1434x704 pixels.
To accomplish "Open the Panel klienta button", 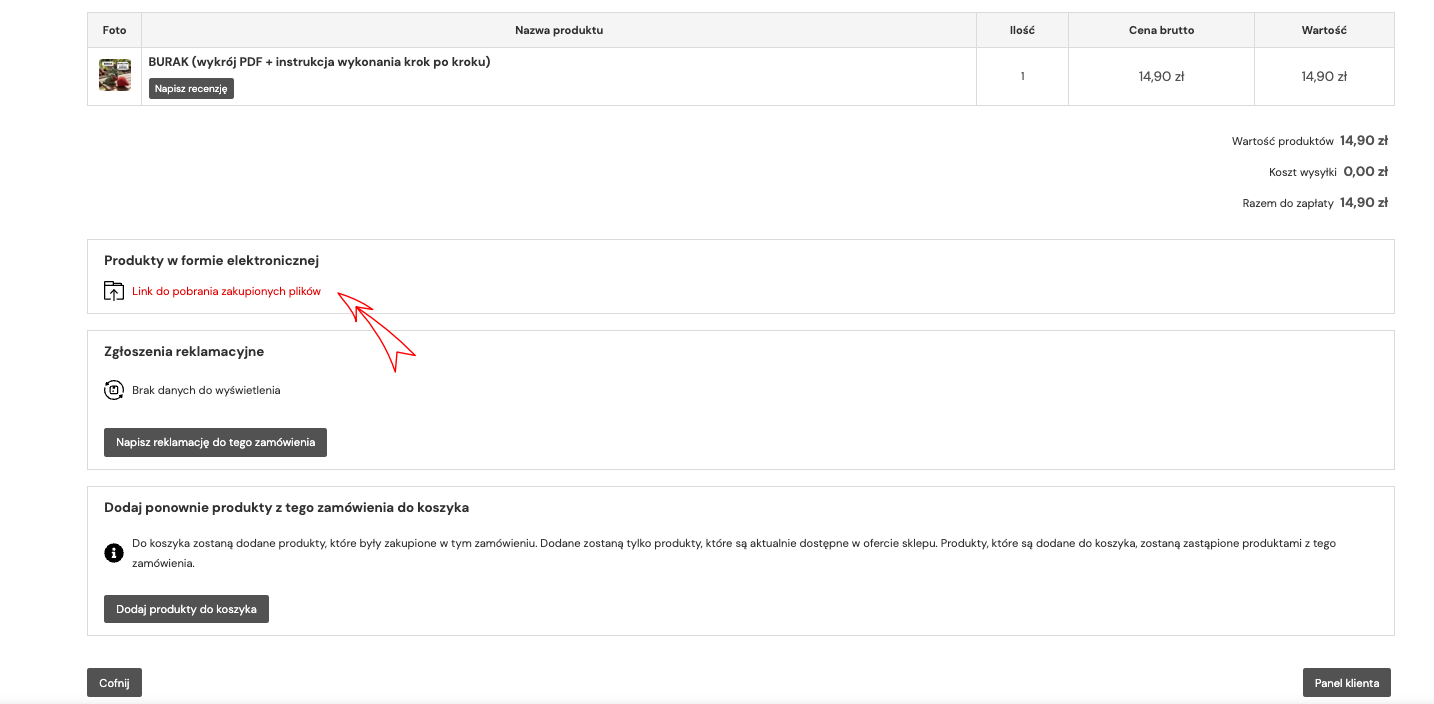I will pos(1346,683).
